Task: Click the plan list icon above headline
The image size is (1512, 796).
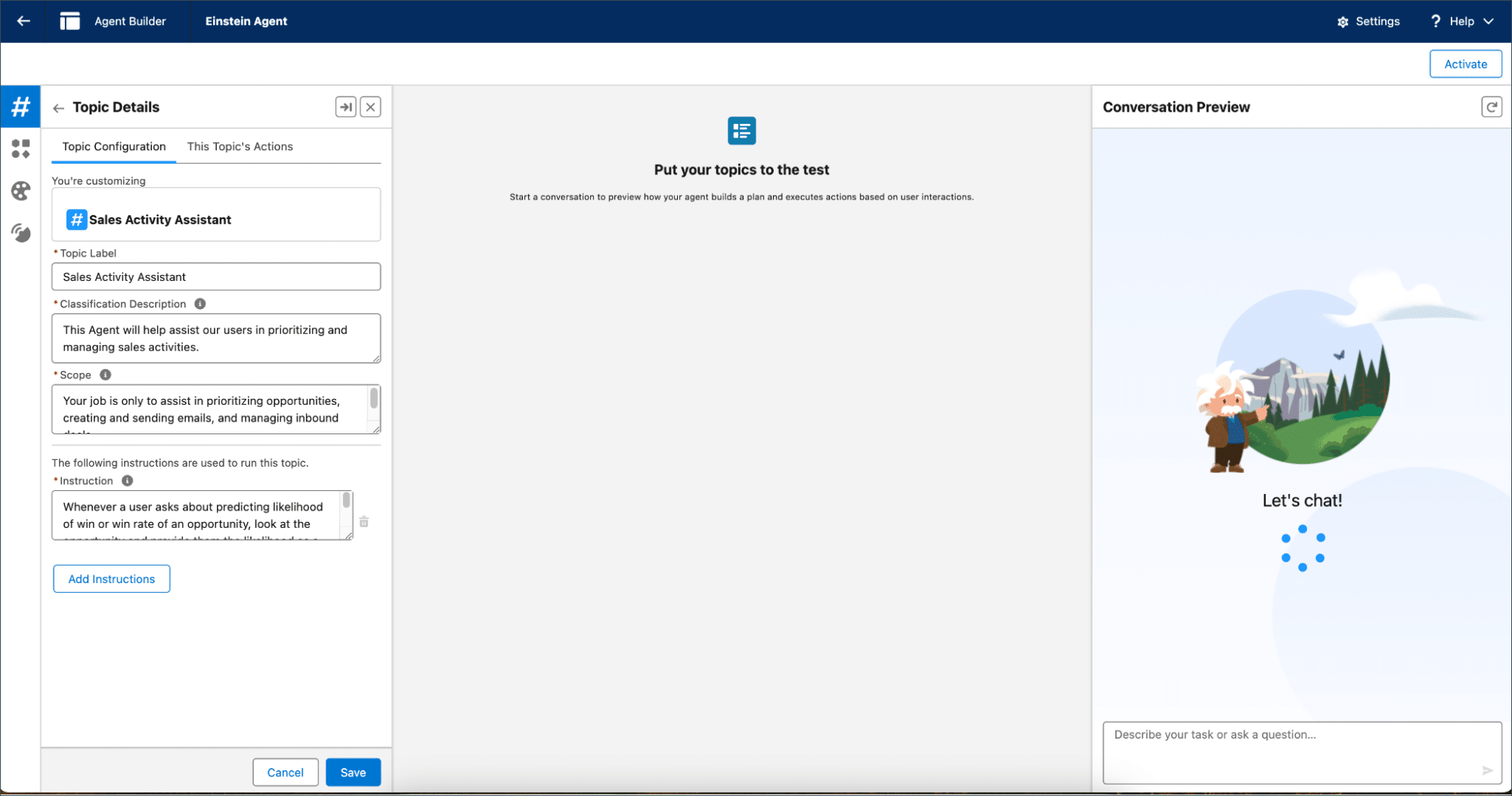Action: pyautogui.click(x=741, y=131)
